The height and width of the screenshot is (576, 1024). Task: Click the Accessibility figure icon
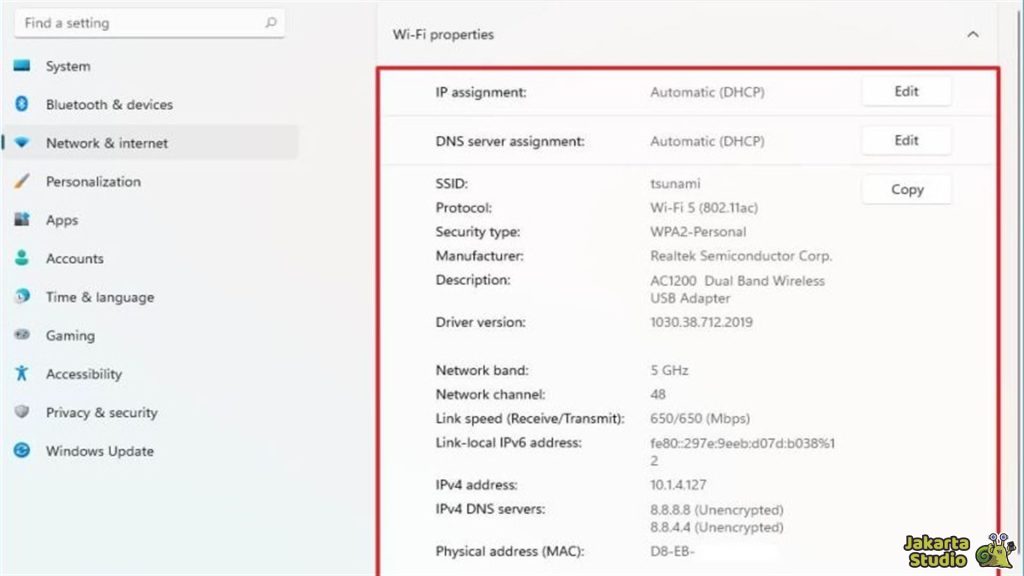tap(24, 374)
